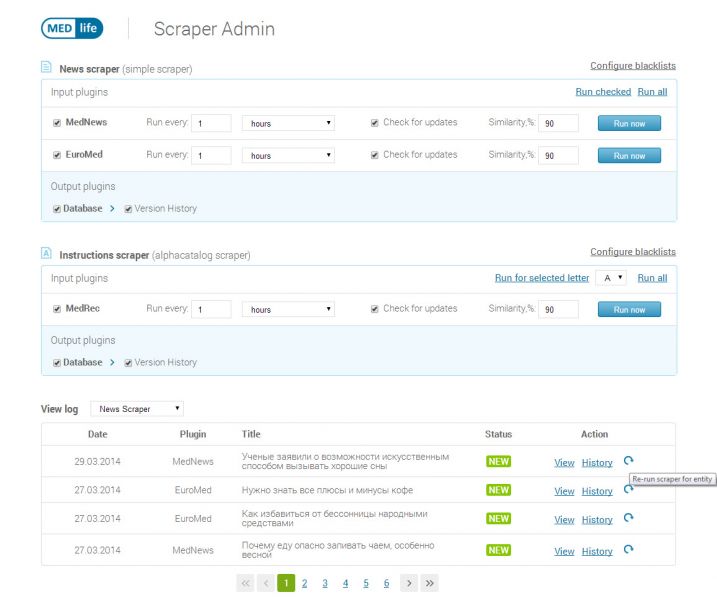Click Run now for MedNews
Screen dimensions: 717x600
pyautogui.click(x=629, y=123)
